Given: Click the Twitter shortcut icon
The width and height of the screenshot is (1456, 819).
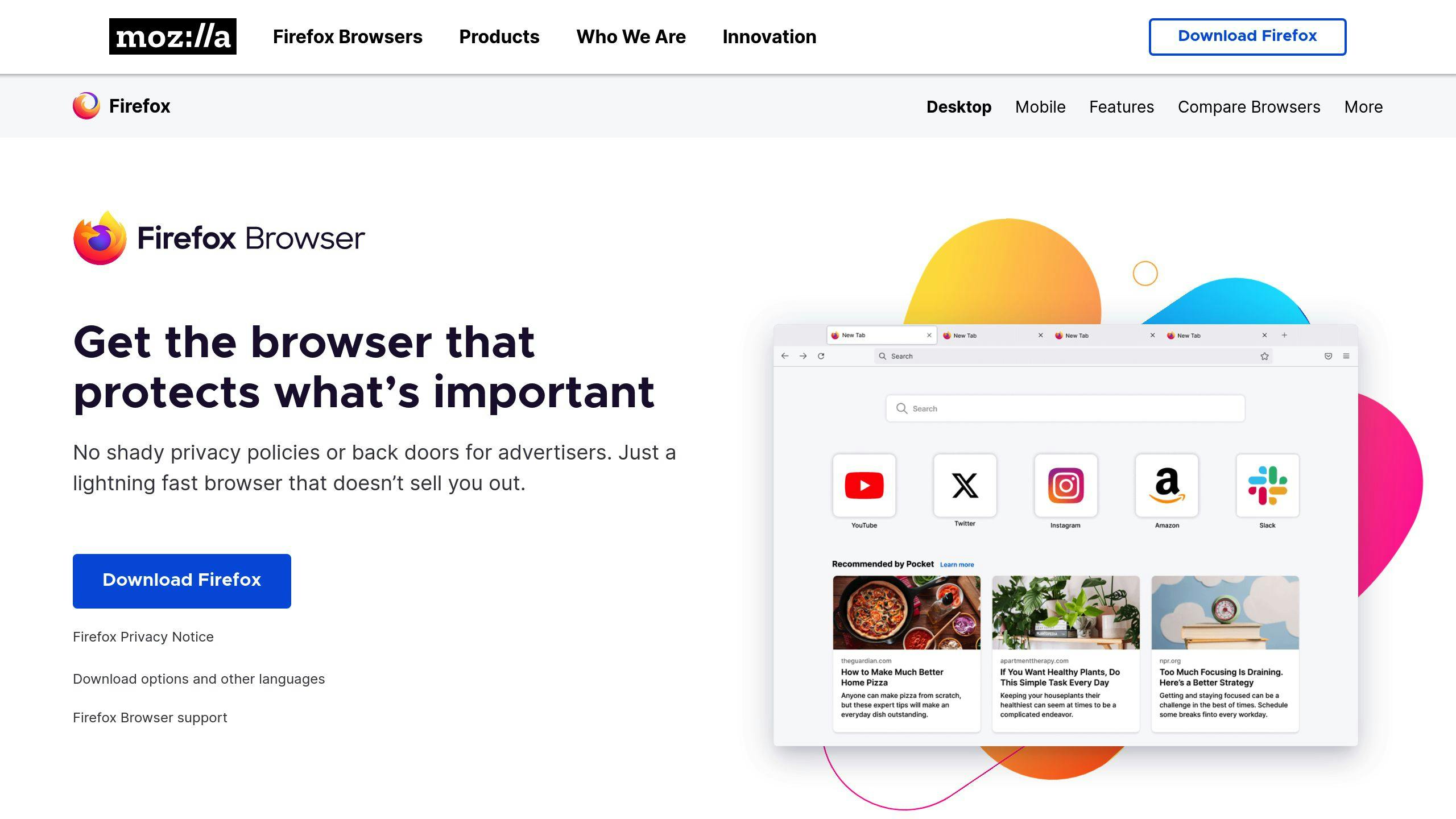Looking at the screenshot, I should (x=964, y=485).
